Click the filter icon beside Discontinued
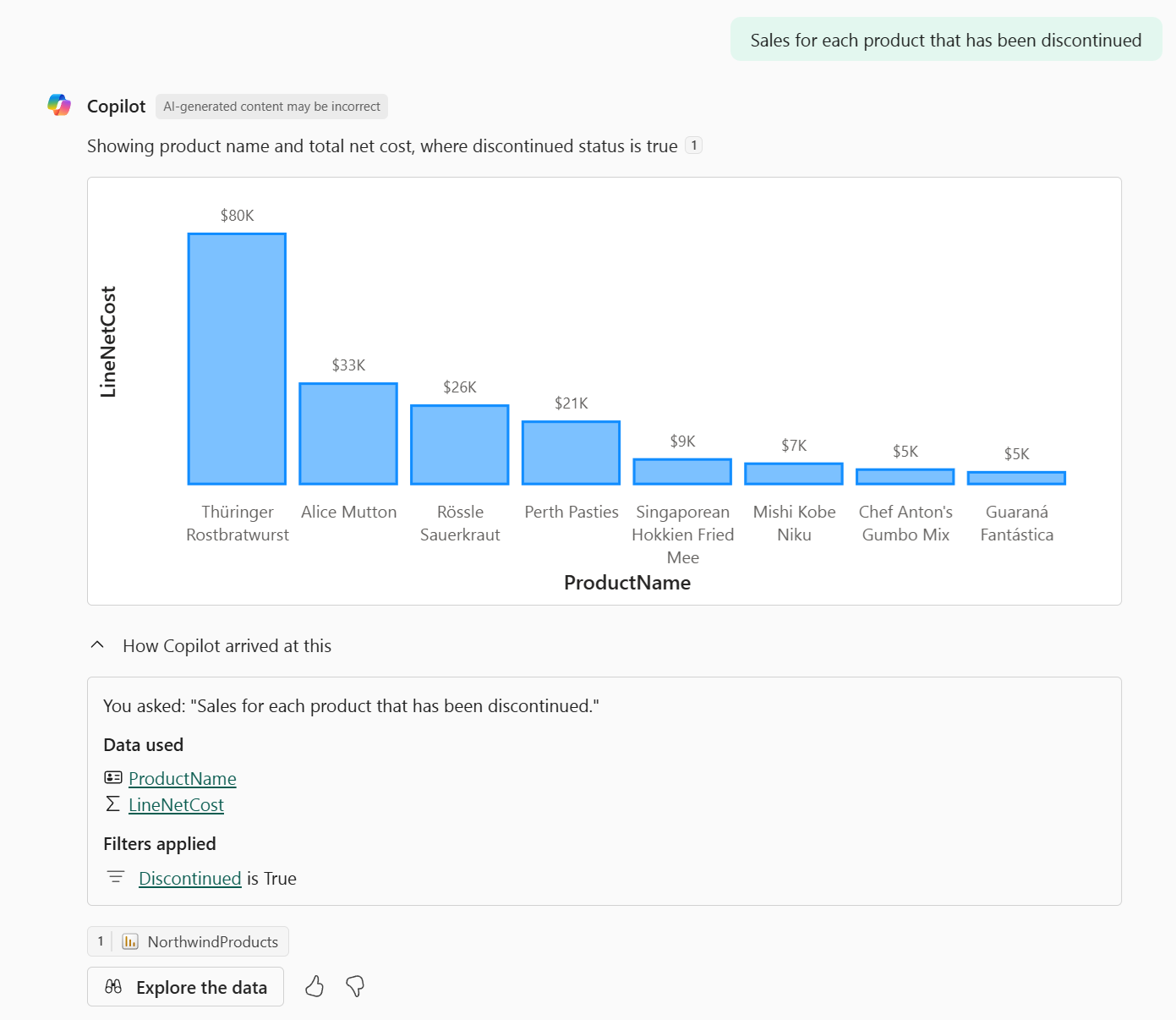 116,878
